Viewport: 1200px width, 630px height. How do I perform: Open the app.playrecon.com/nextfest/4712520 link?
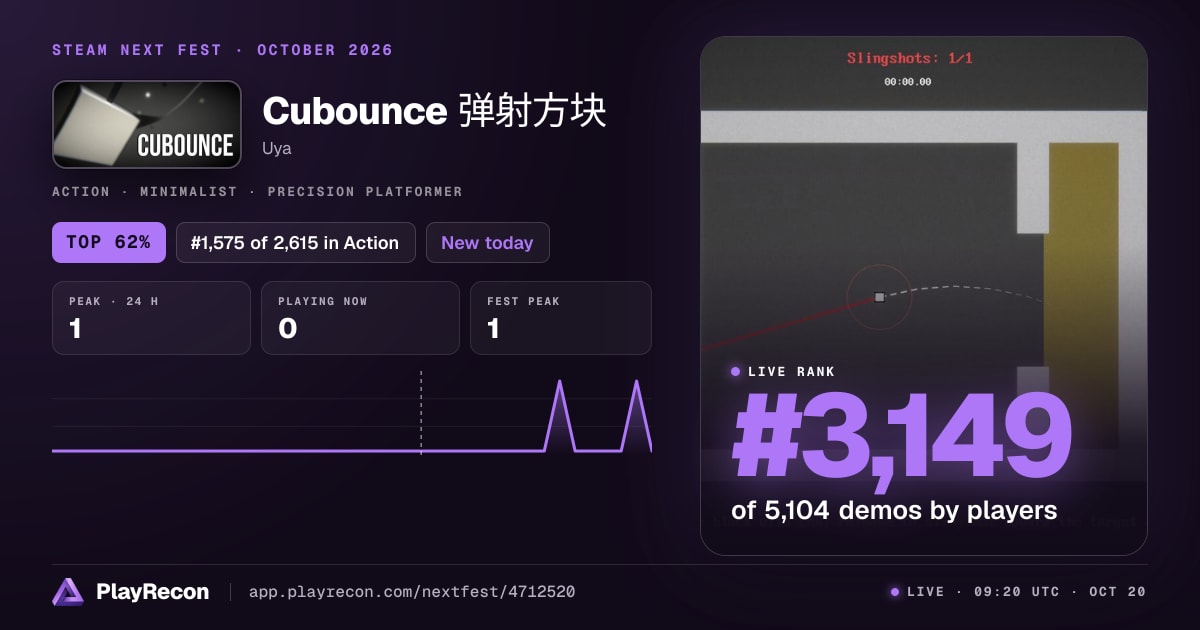(x=411, y=592)
